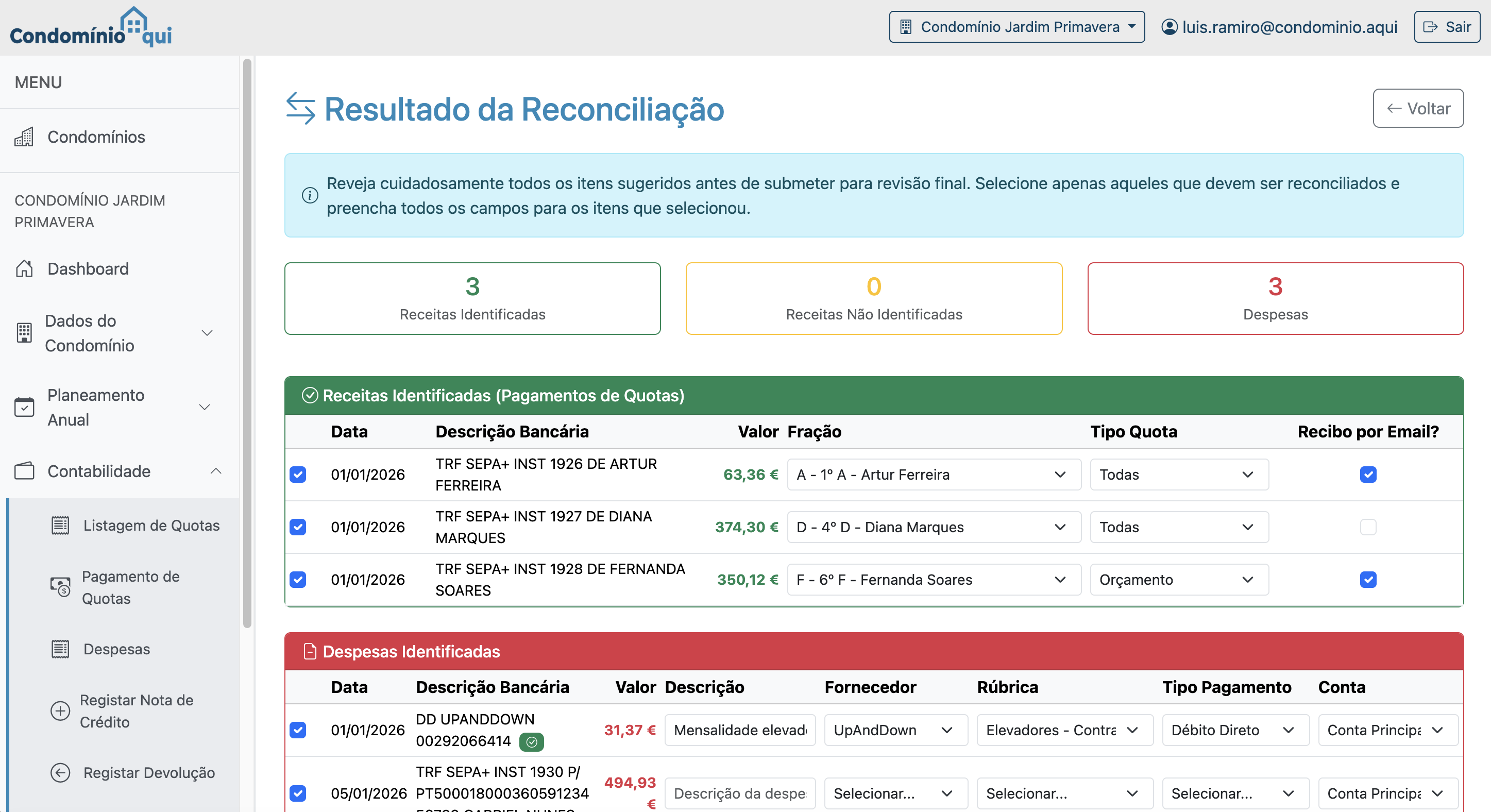1491x812 pixels.
Task: Open Tipo Quota dropdown set to Orçamento
Action: point(1180,580)
